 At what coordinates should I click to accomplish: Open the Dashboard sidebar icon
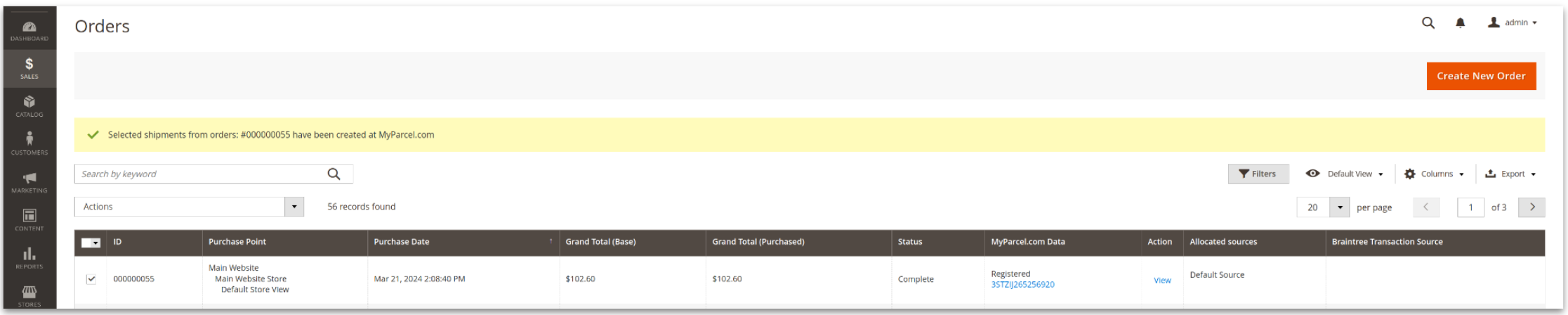[29, 30]
